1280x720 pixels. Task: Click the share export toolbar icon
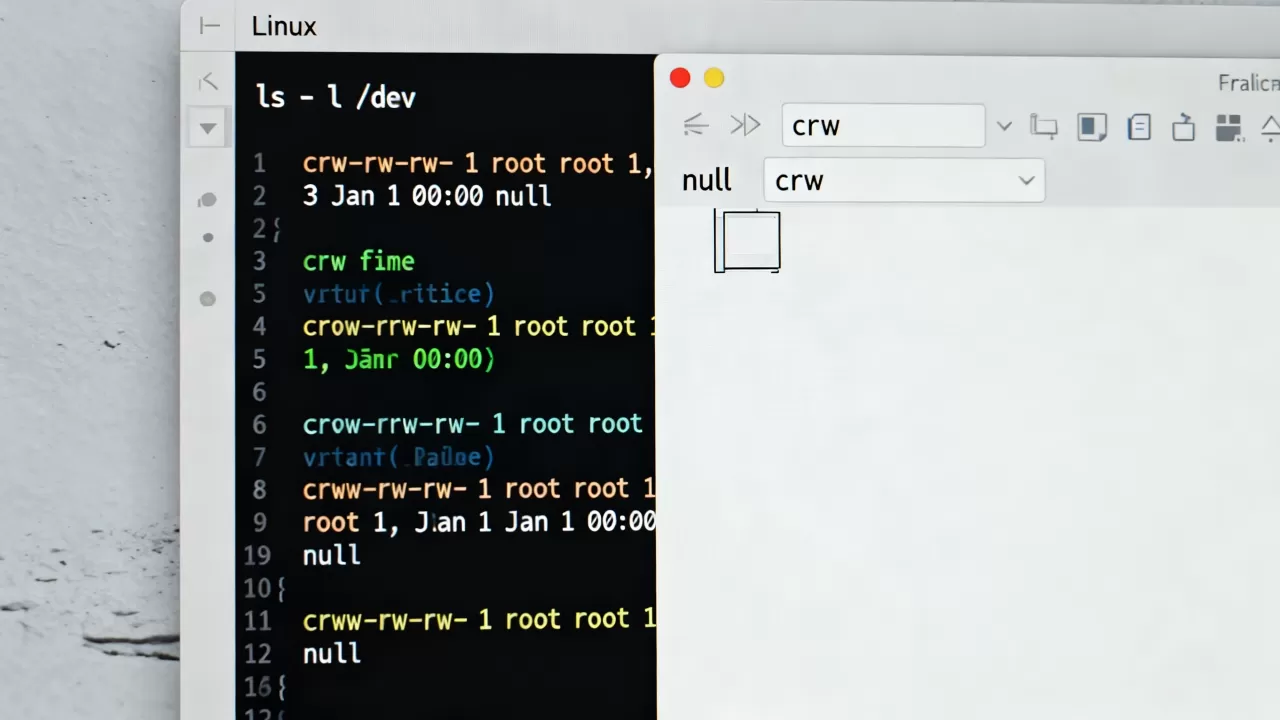pos(1183,127)
